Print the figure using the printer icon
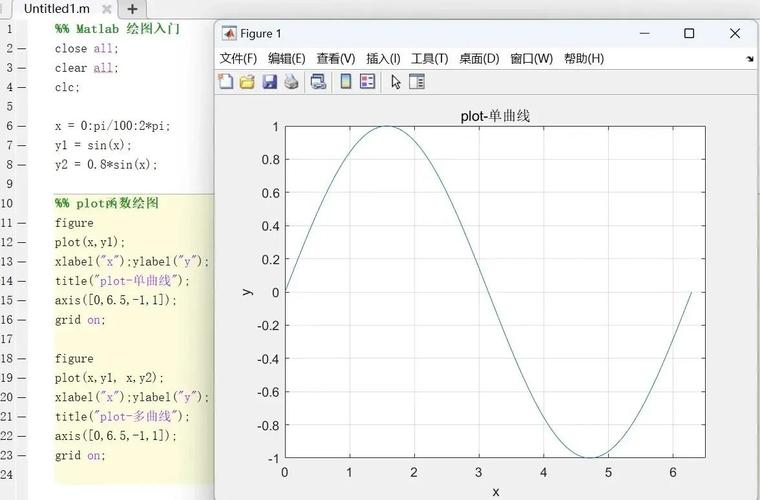Viewport: 760px width, 500px height. point(291,81)
